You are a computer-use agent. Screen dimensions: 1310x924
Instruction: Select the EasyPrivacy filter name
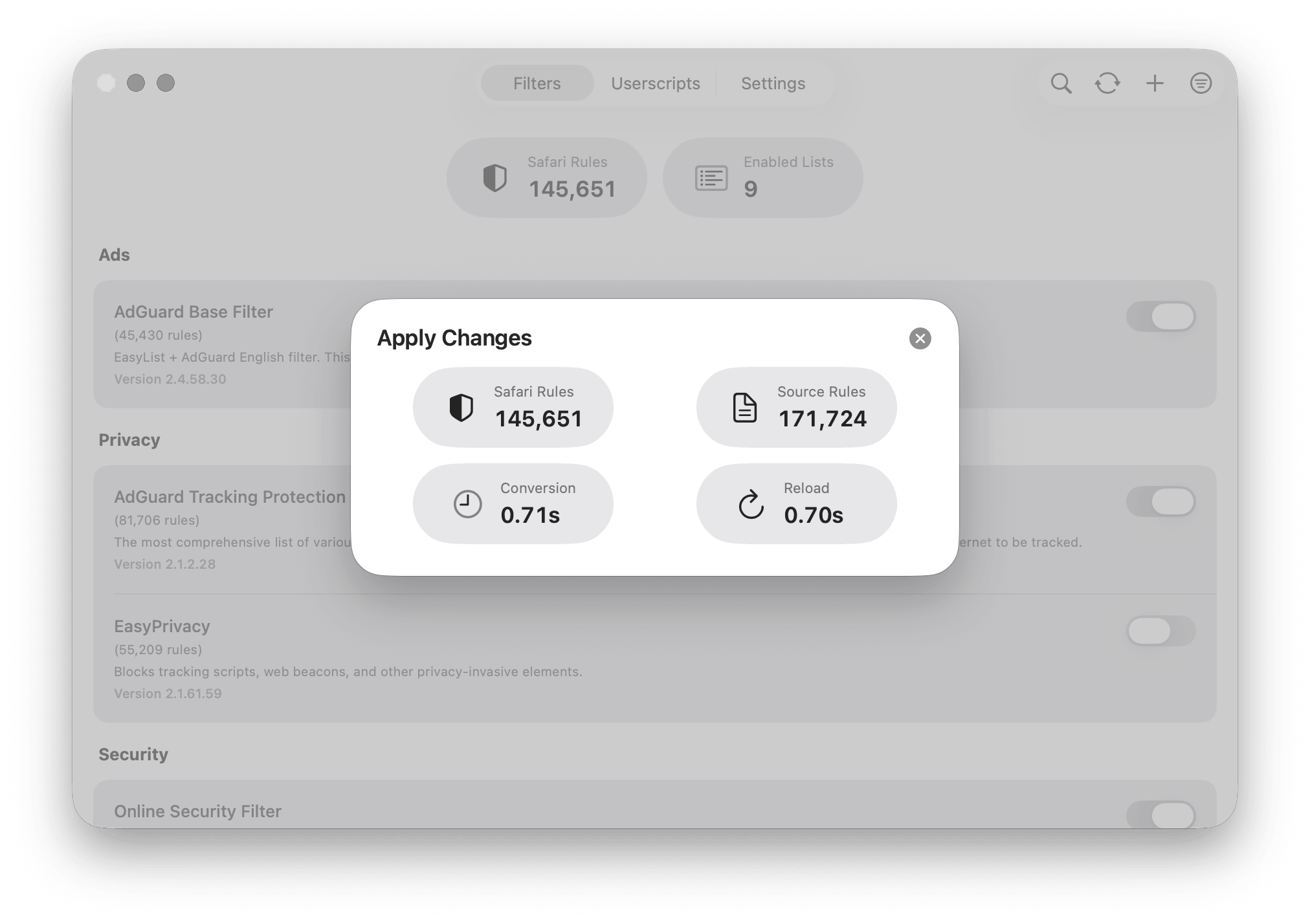(162, 626)
